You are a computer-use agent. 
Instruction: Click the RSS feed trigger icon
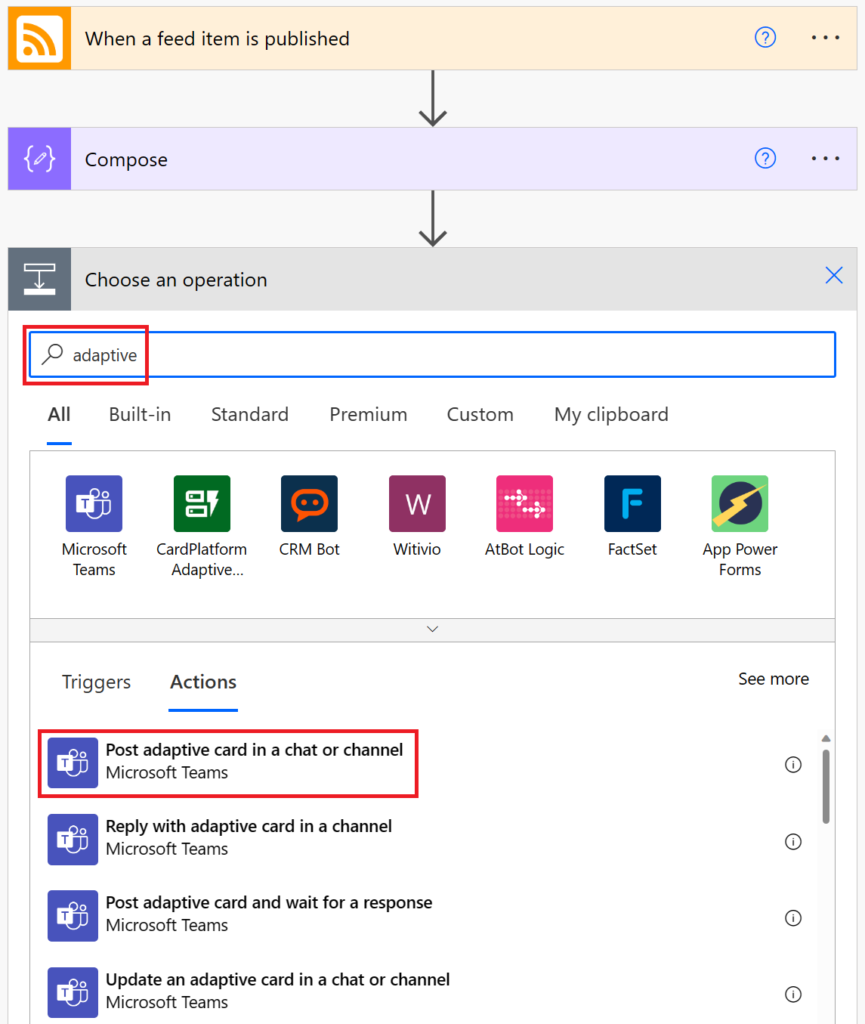[x=38, y=38]
